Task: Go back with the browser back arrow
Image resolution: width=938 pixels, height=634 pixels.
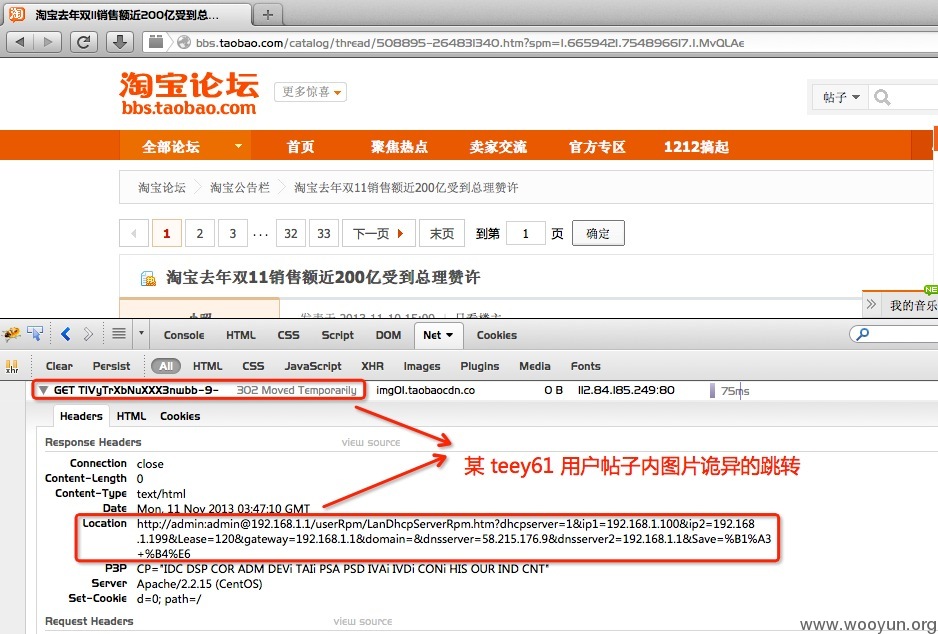Action: pyautogui.click(x=19, y=42)
